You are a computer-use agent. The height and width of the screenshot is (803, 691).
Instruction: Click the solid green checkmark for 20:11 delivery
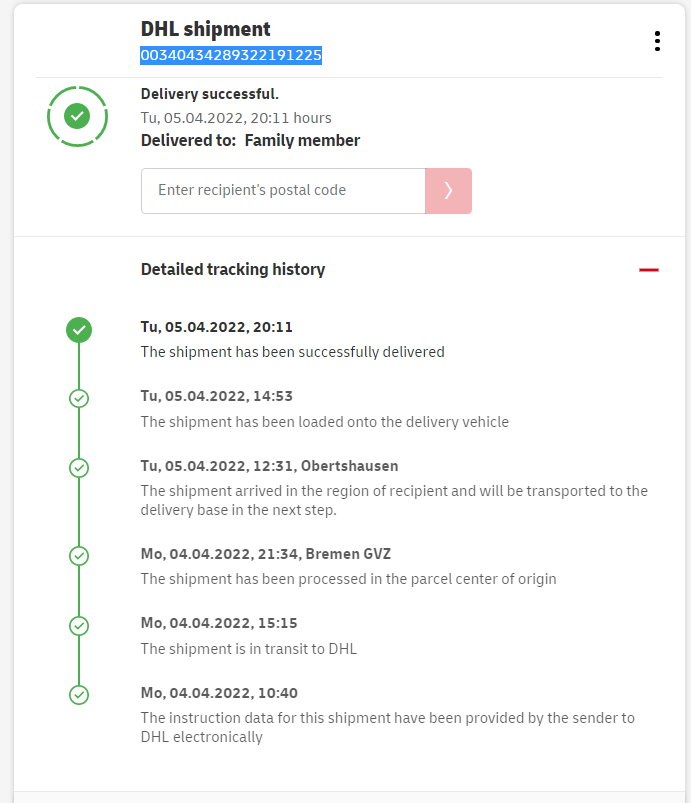[x=79, y=329]
